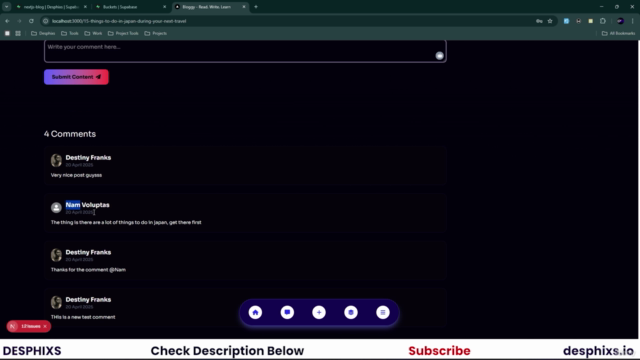Bookmark this page with star icon
The width and height of the screenshot is (640, 360).
click(x=550, y=21)
